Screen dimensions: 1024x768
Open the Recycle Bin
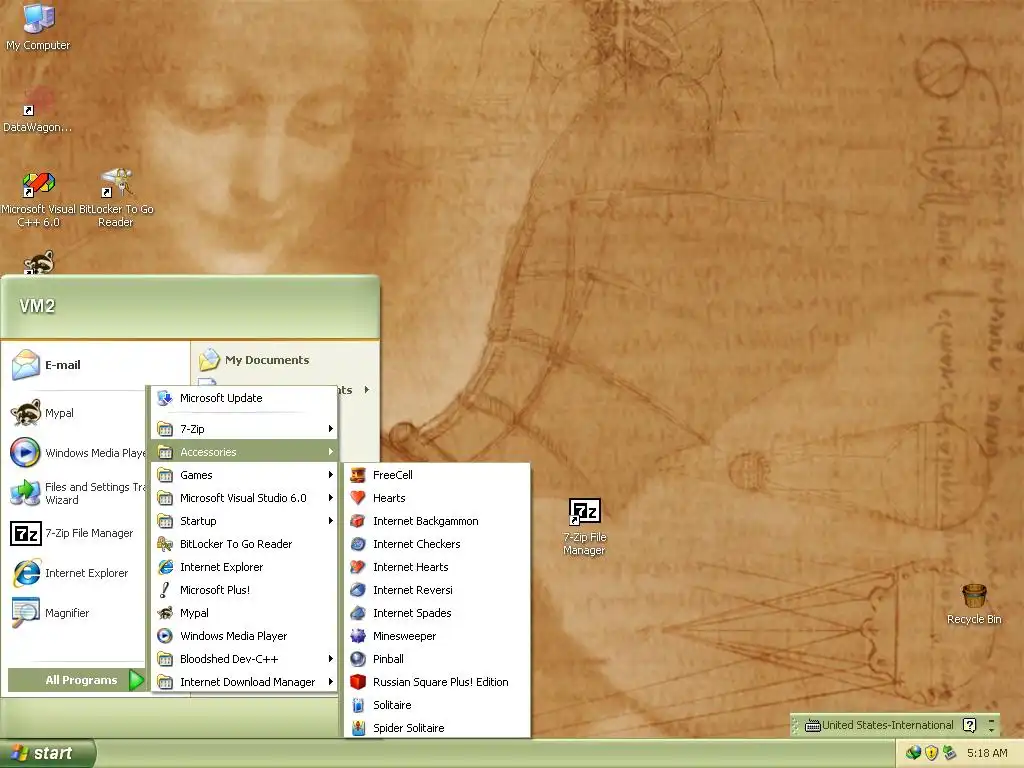[x=974, y=604]
